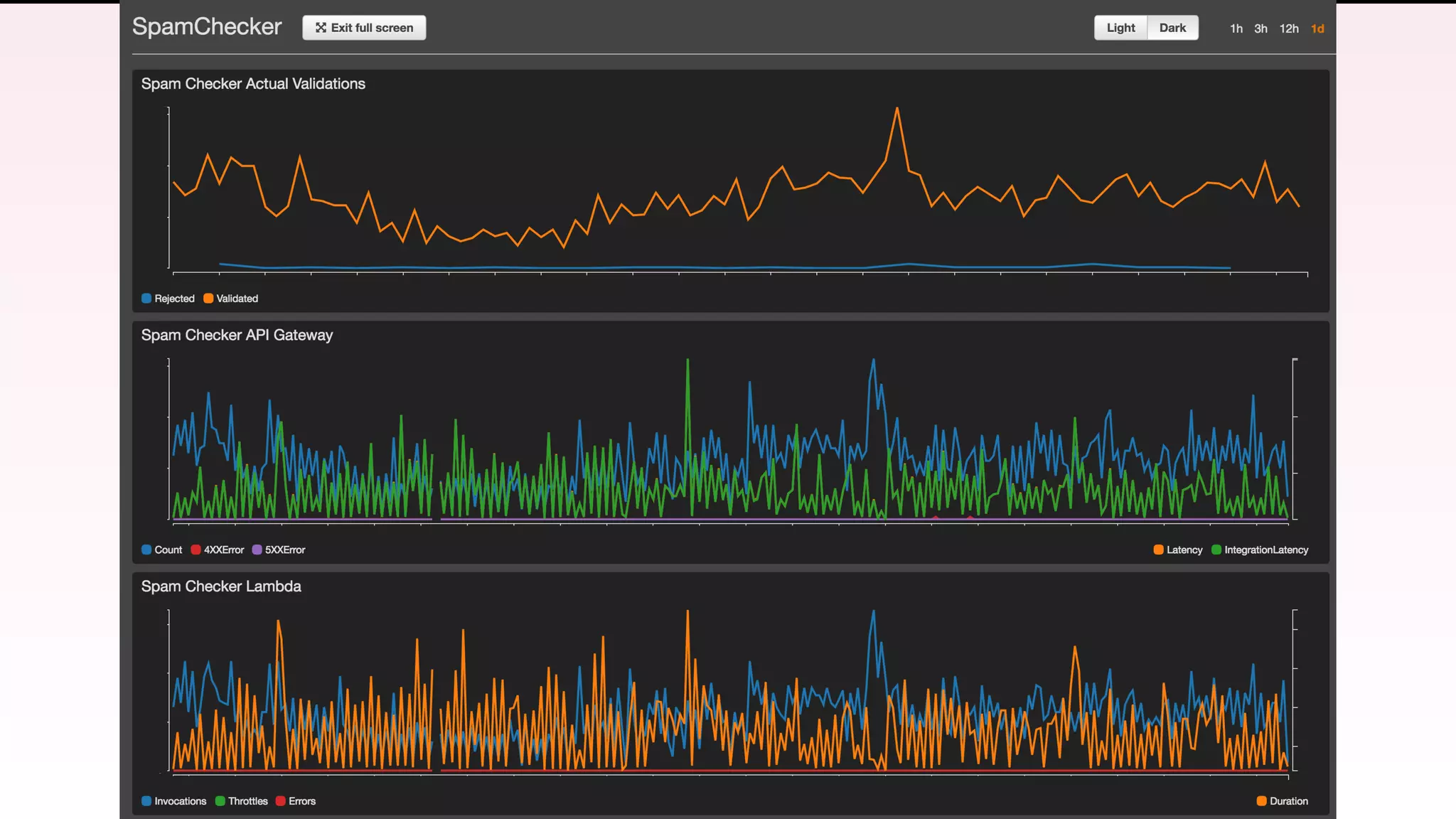Toggle the Validated legend swatch
Screen dimensions: 1456x819
pyautogui.click(x=208, y=299)
